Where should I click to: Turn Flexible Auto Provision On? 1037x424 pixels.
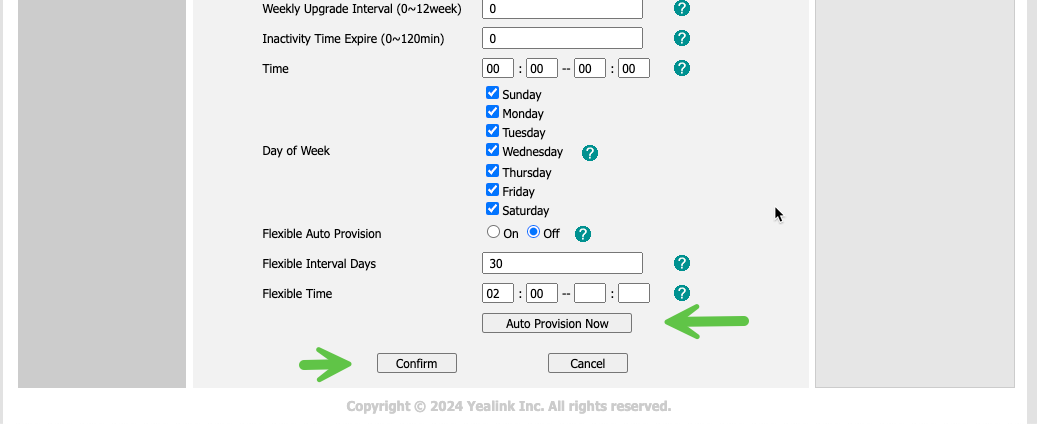(493, 232)
